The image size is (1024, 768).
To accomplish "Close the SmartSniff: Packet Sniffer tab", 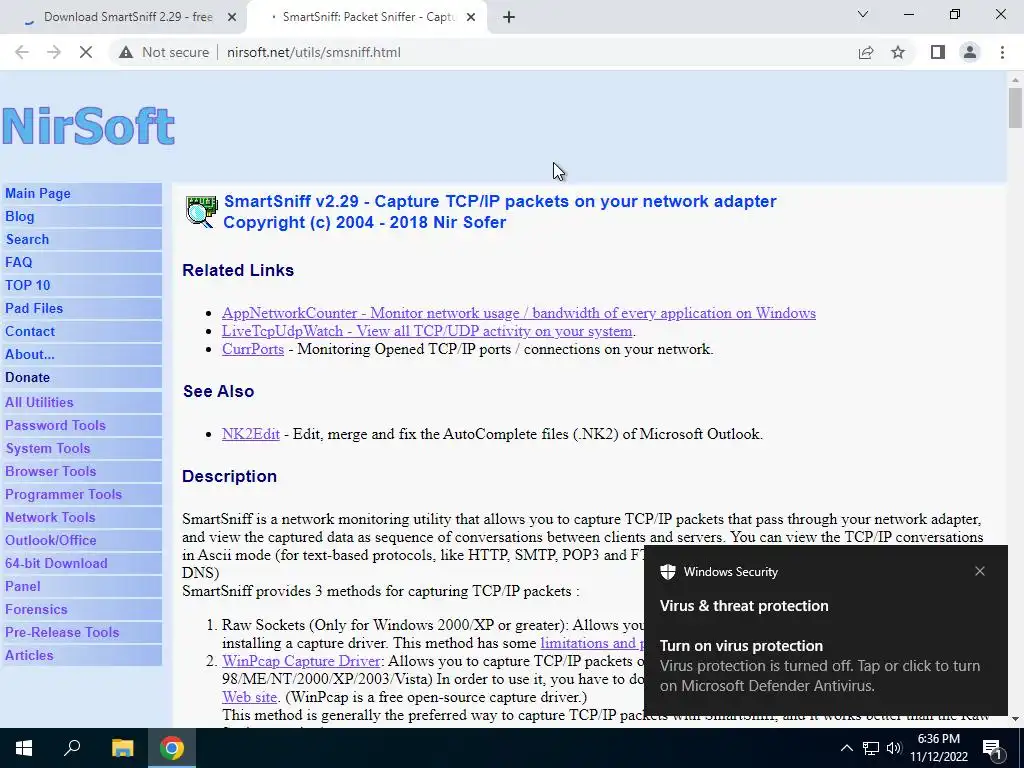I will [471, 17].
